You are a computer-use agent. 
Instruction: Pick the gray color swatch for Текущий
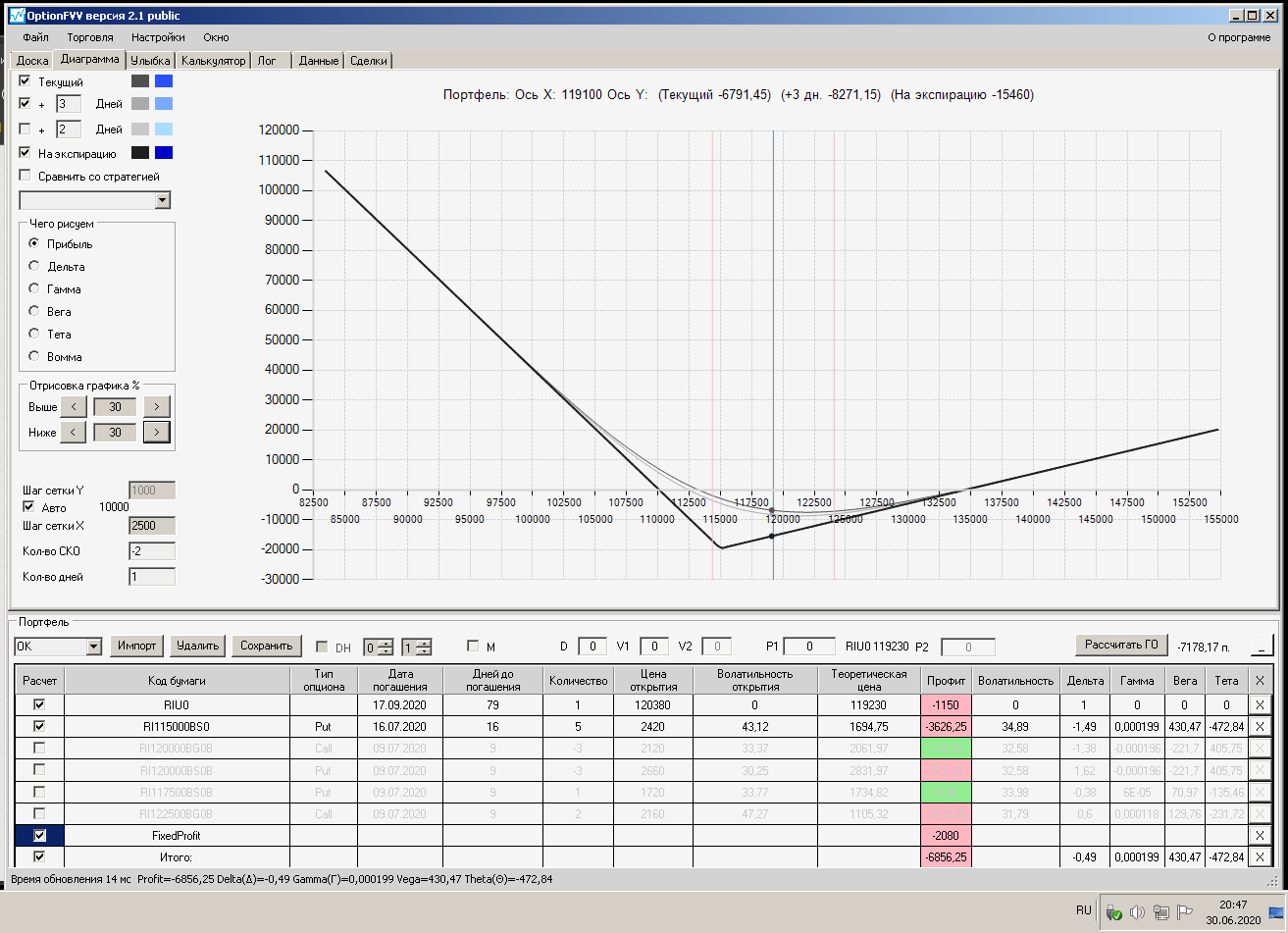point(140,81)
